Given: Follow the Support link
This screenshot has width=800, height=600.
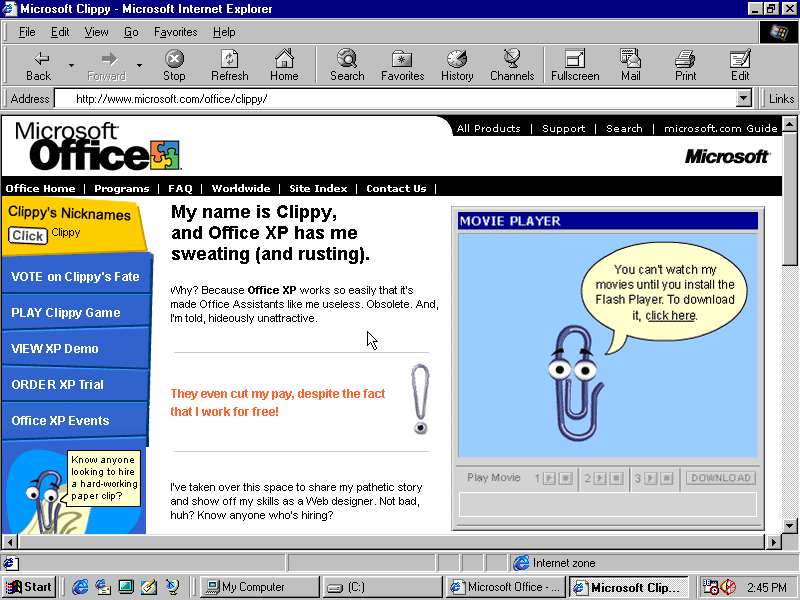Looking at the screenshot, I should [563, 129].
